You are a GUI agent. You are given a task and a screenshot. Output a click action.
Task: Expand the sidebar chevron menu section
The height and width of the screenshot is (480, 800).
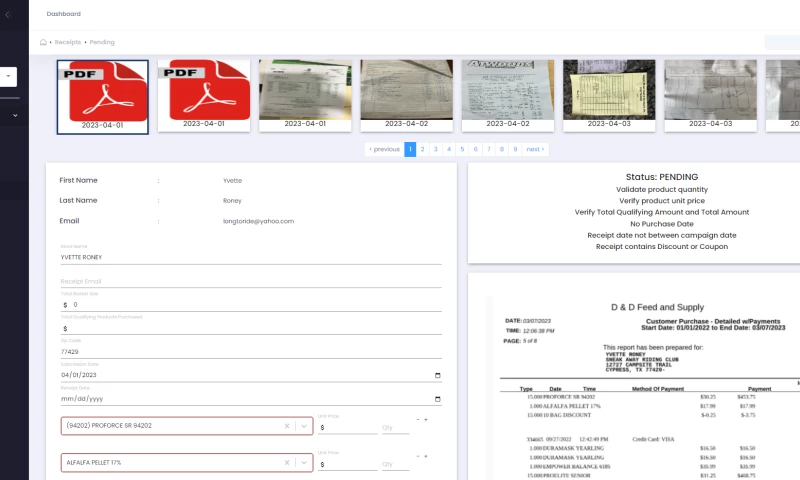(15, 115)
